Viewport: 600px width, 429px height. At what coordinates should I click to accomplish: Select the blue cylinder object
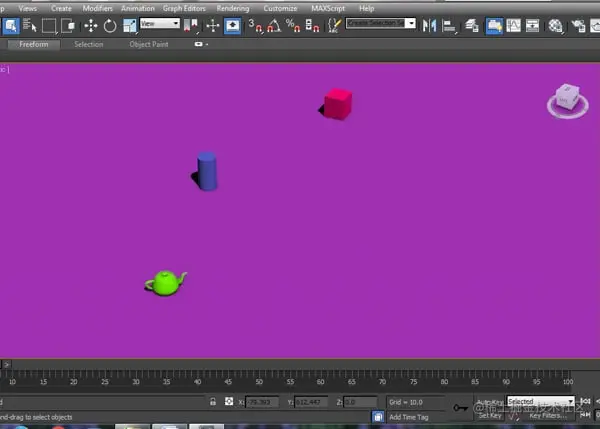pyautogui.click(x=207, y=171)
